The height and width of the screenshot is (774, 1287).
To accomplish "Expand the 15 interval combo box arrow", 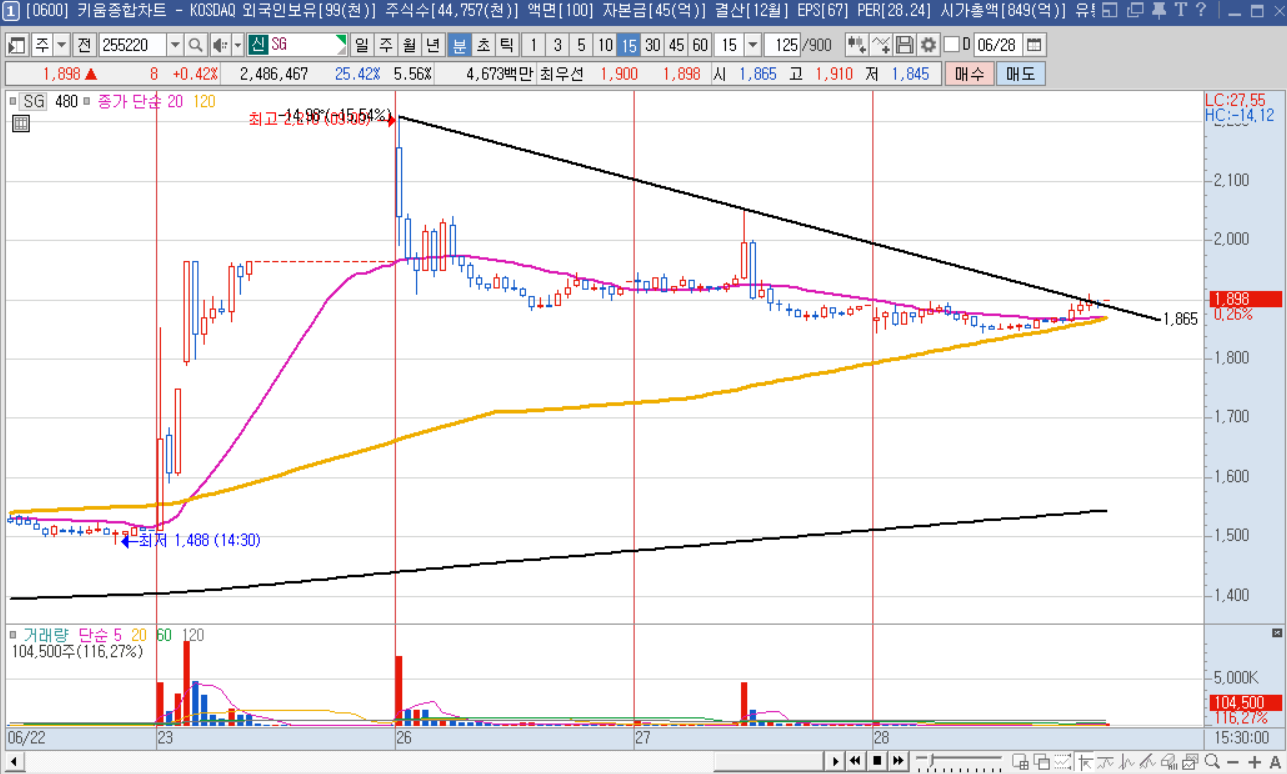I will [752, 46].
